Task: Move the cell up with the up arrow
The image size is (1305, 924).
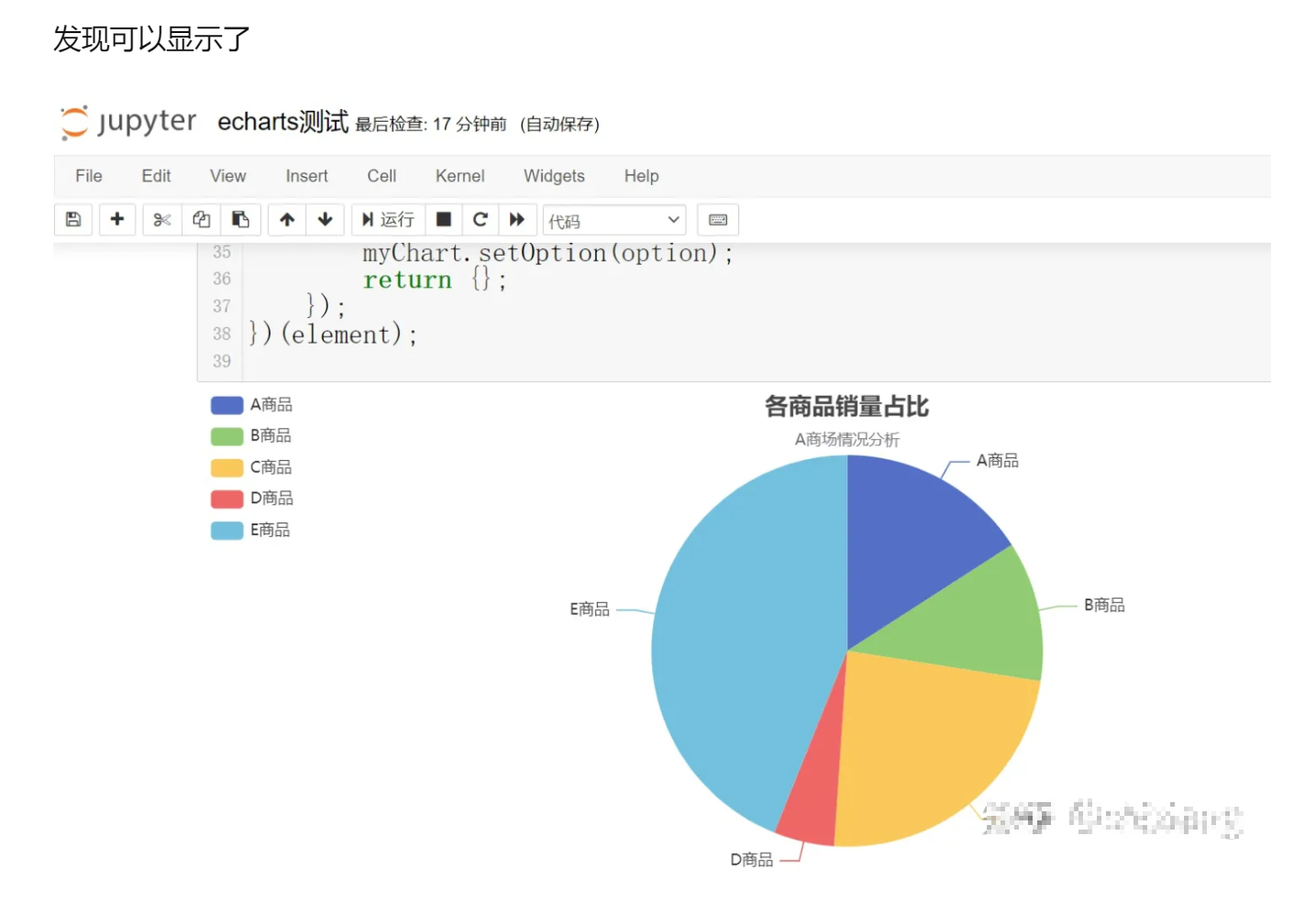Action: pyautogui.click(x=286, y=219)
